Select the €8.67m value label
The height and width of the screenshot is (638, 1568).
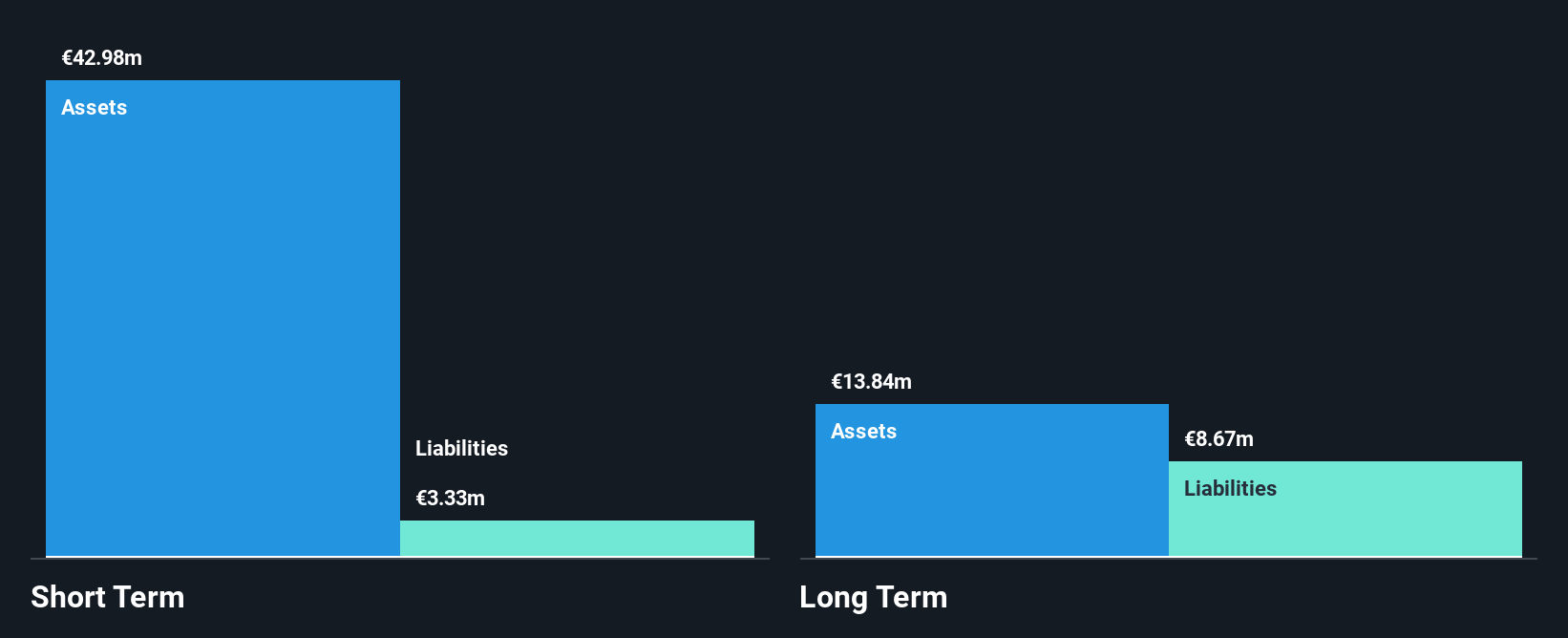point(1218,439)
